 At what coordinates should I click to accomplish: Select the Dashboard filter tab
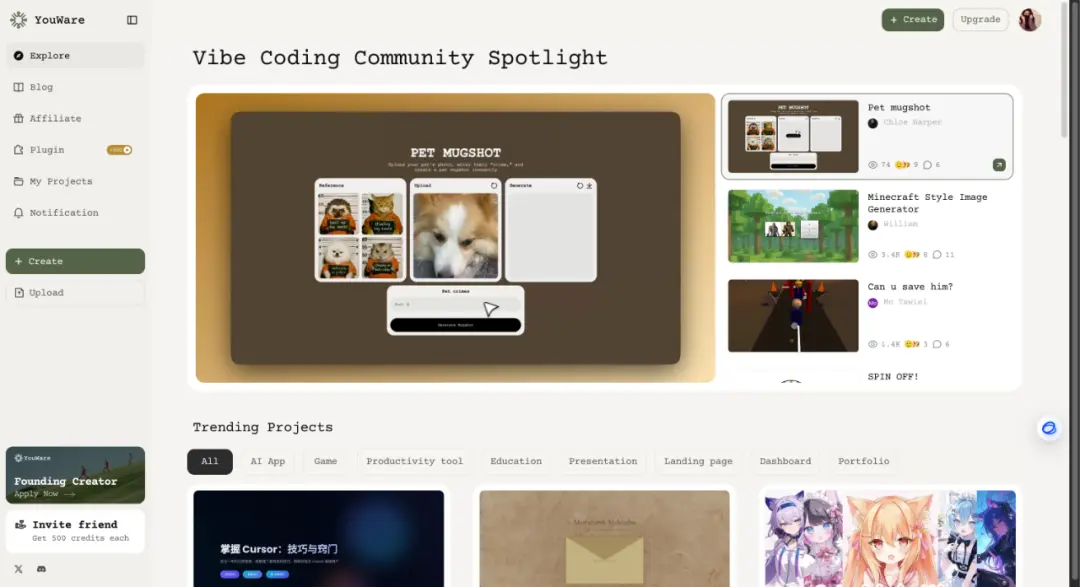pyautogui.click(x=785, y=462)
